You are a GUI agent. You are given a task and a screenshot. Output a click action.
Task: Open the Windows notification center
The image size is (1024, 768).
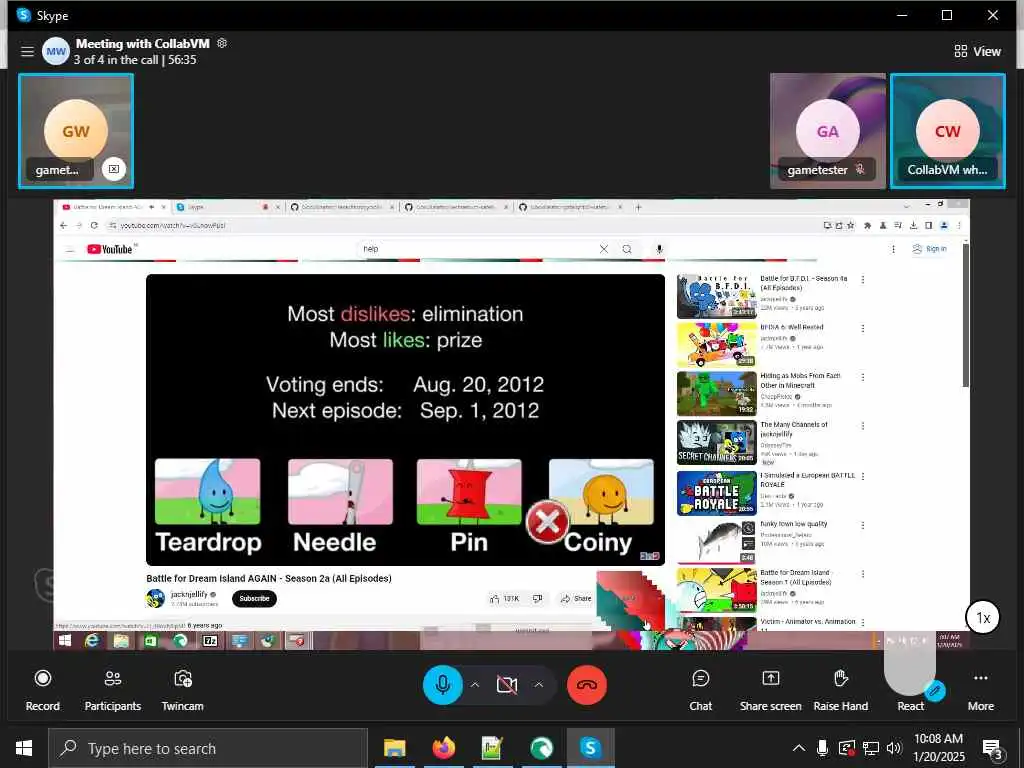(x=992, y=749)
